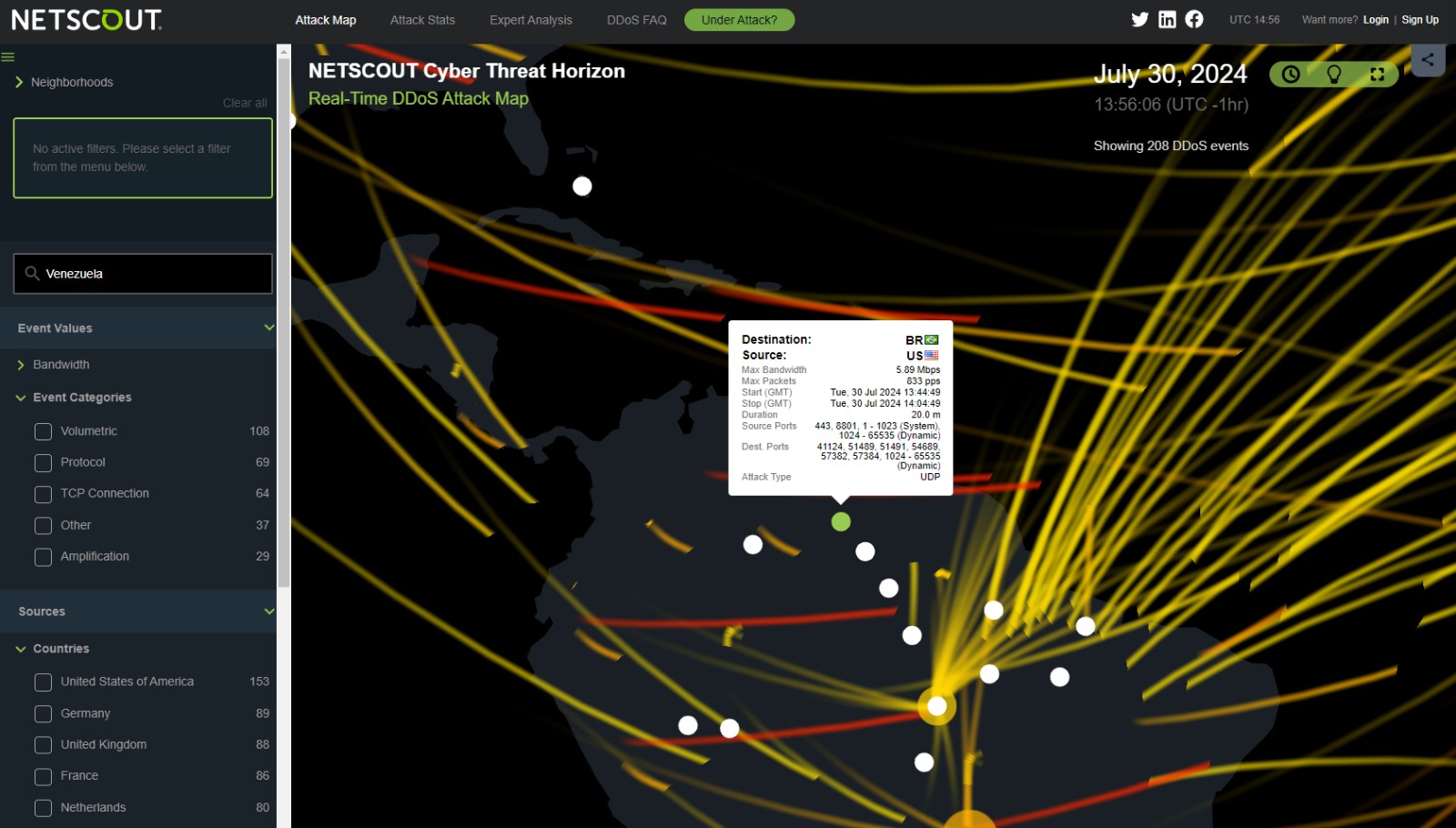This screenshot has width=1456, height=828.
Task: Click the Under Attack? button
Action: coord(739,20)
